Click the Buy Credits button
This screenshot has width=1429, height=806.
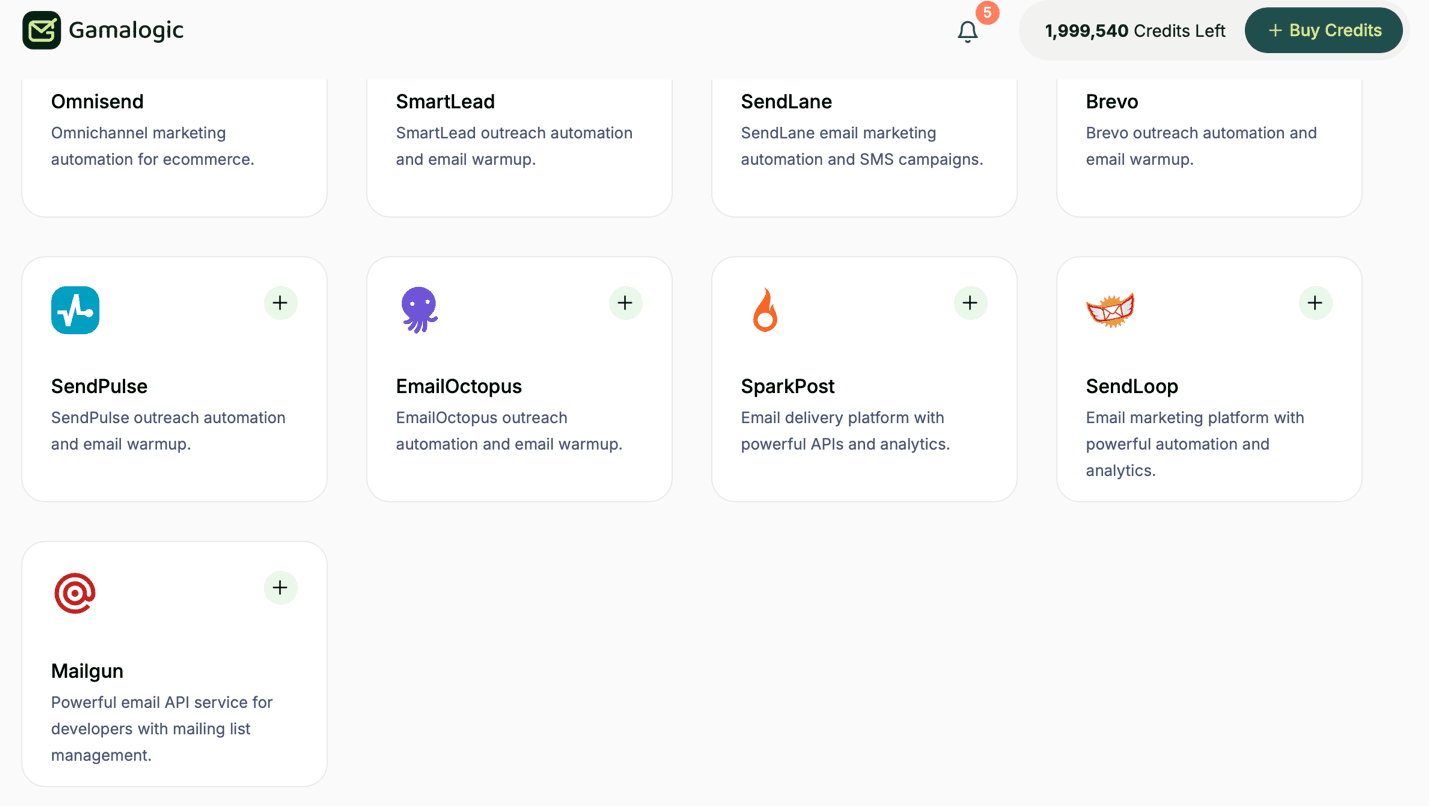[x=1323, y=30]
